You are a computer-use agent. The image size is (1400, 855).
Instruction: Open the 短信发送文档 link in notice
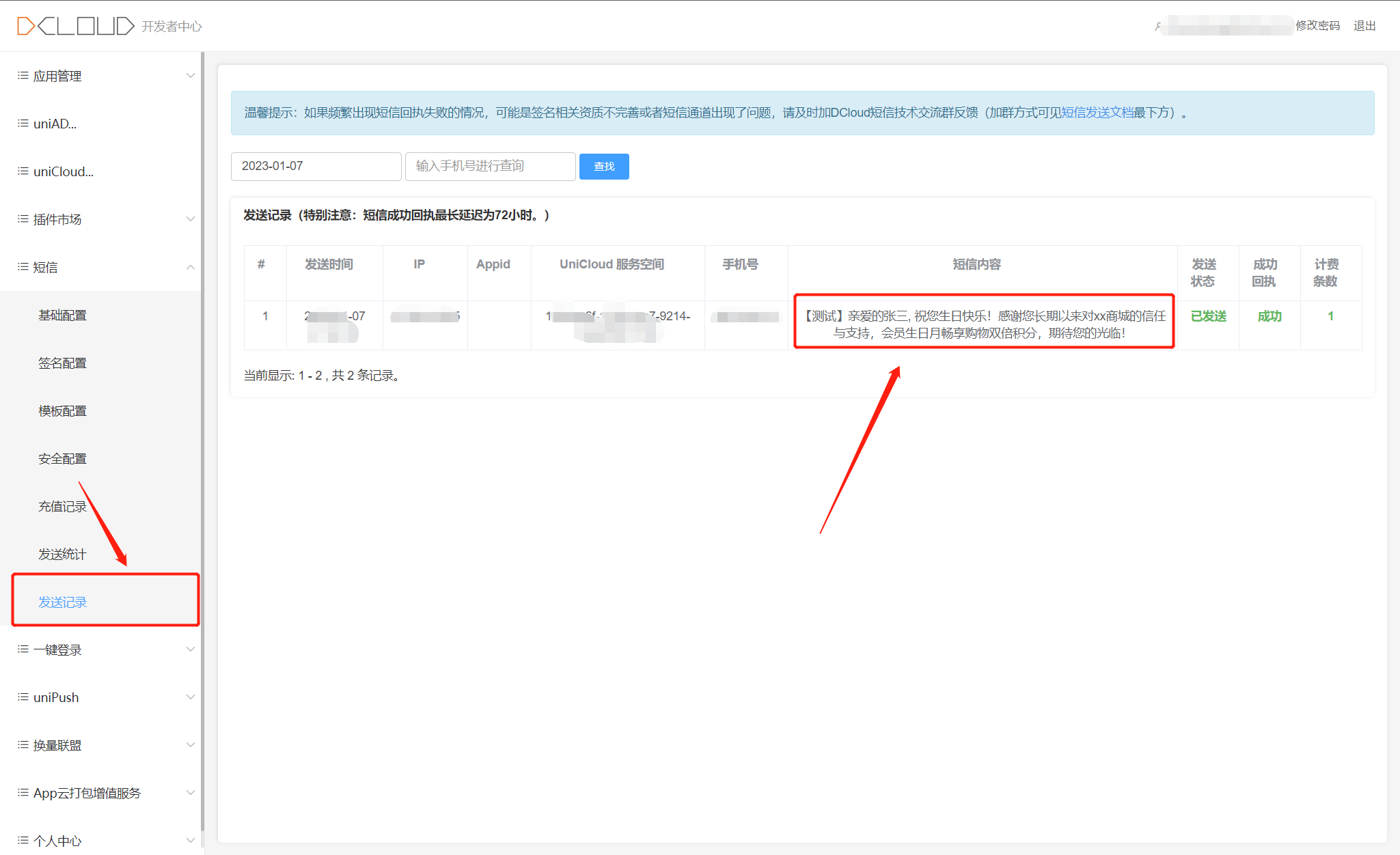coord(1097,113)
